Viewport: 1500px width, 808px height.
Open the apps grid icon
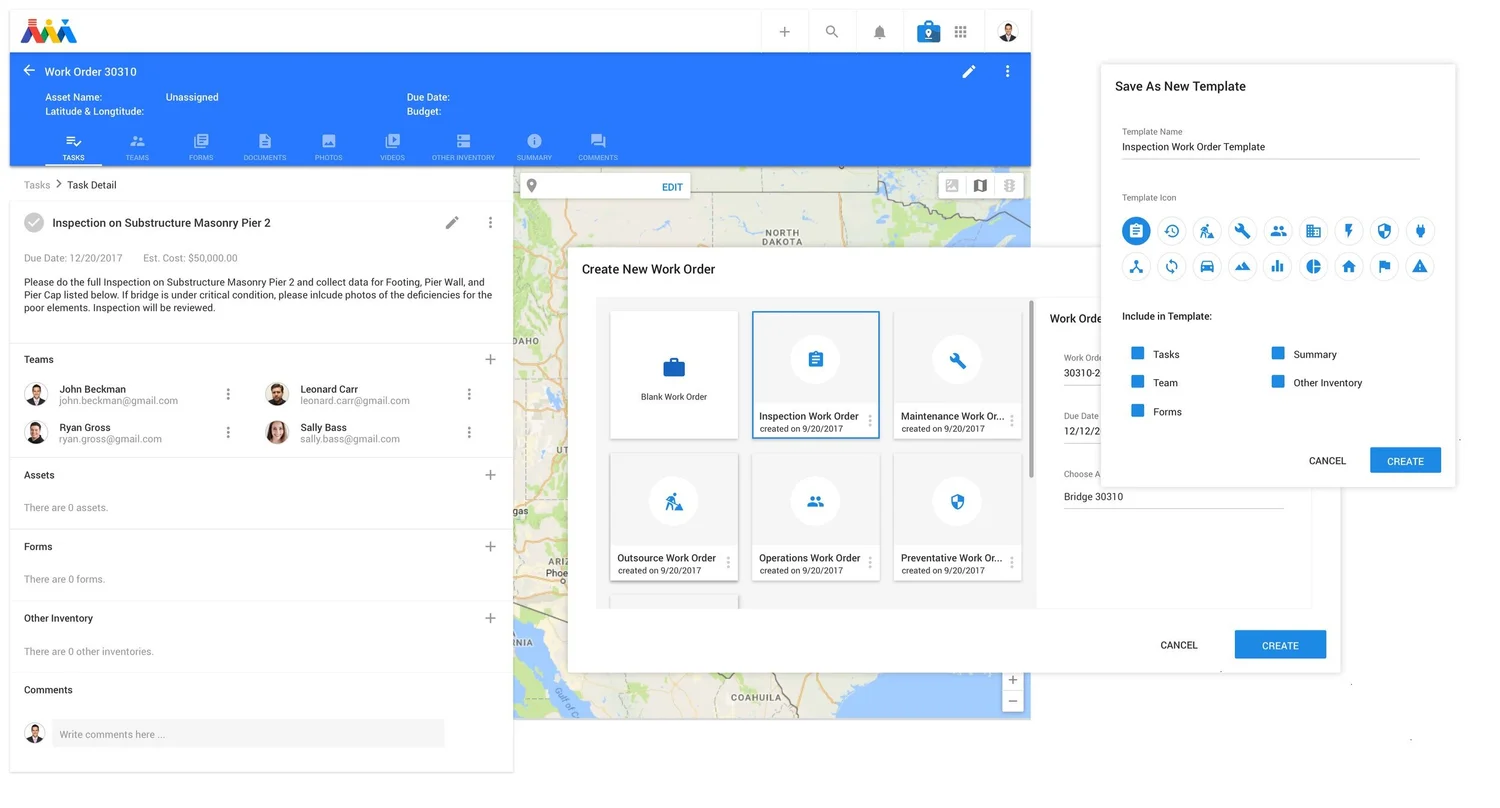pyautogui.click(x=961, y=32)
